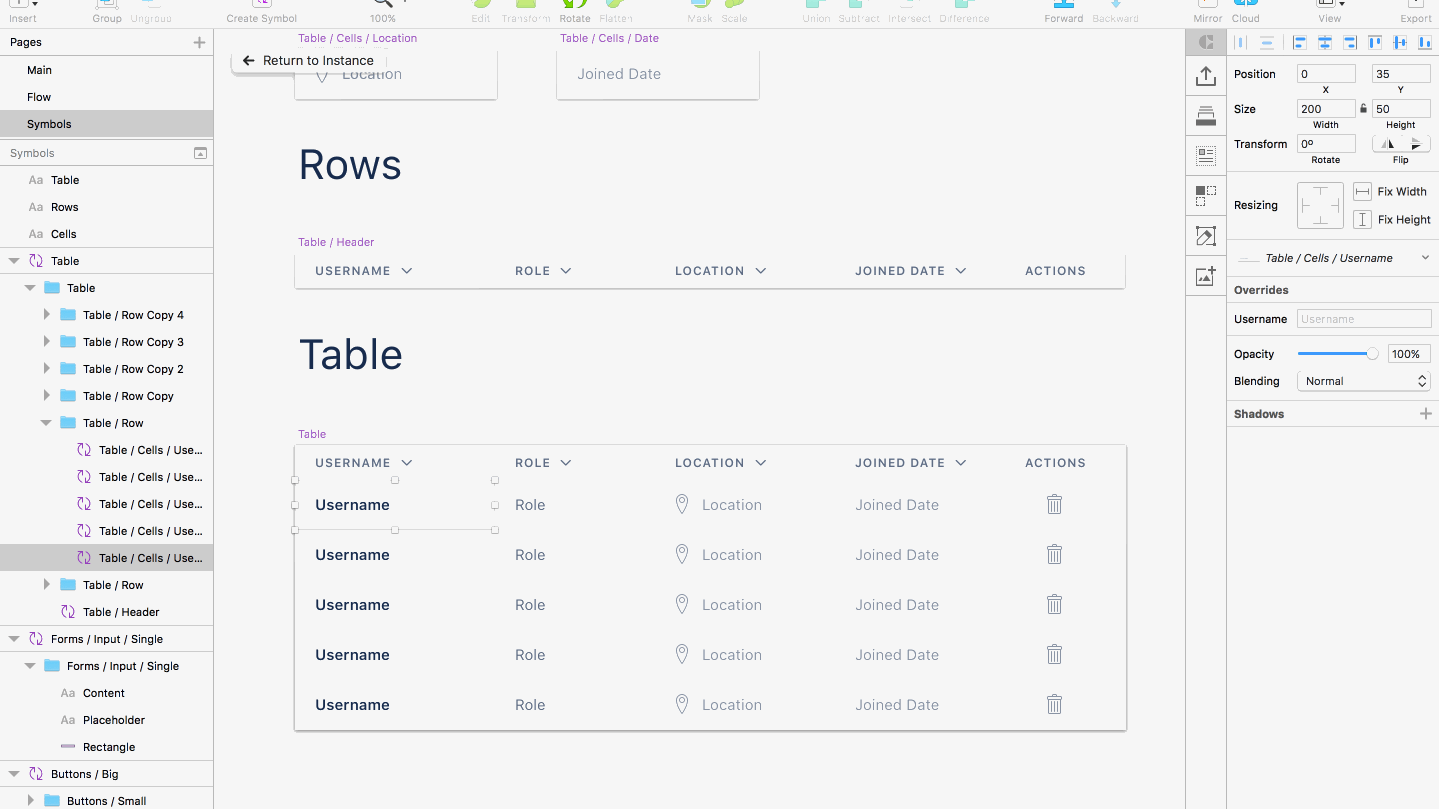Click the Width size field

tap(1326, 109)
